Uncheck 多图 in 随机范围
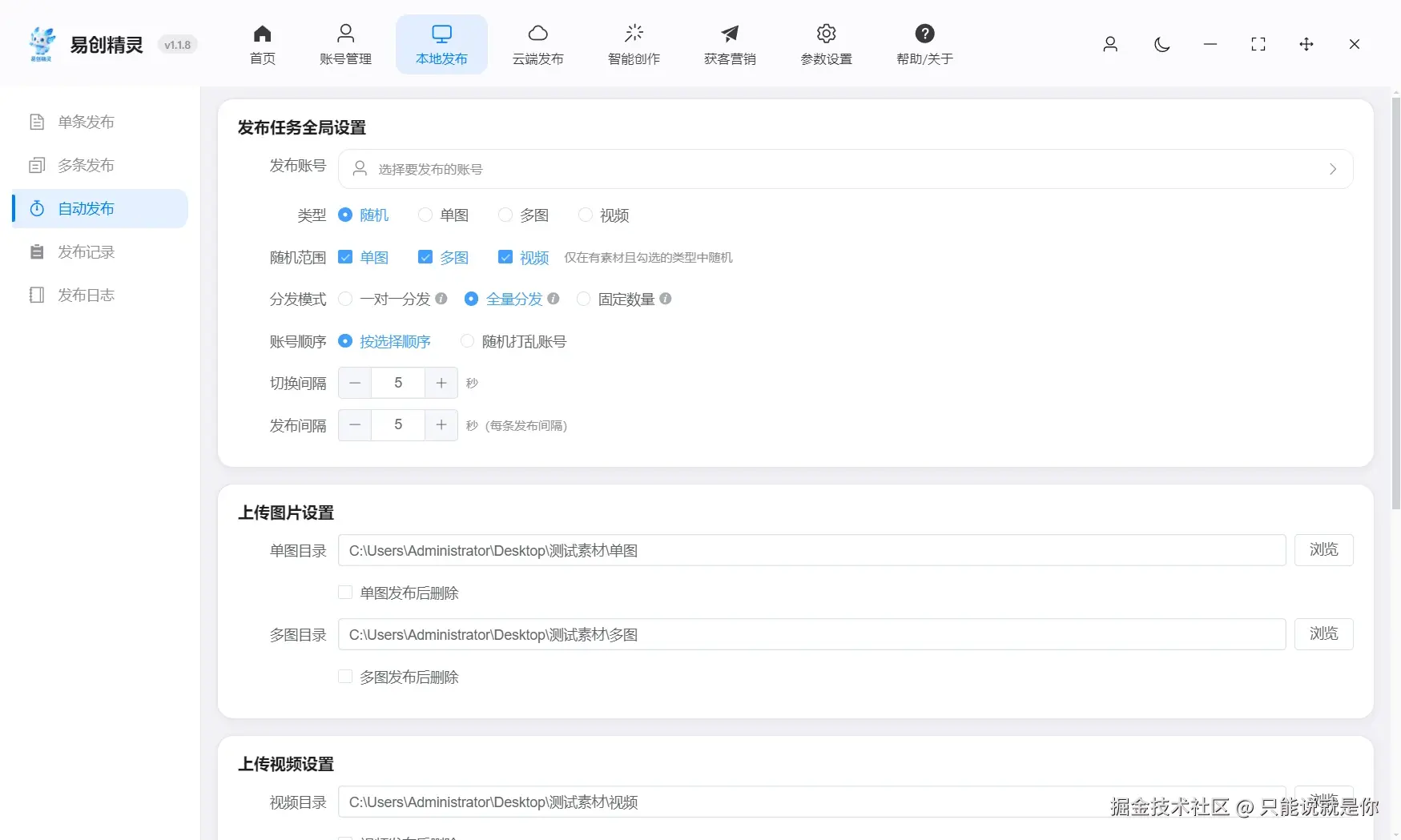This screenshot has height=840, width=1401. point(425,257)
